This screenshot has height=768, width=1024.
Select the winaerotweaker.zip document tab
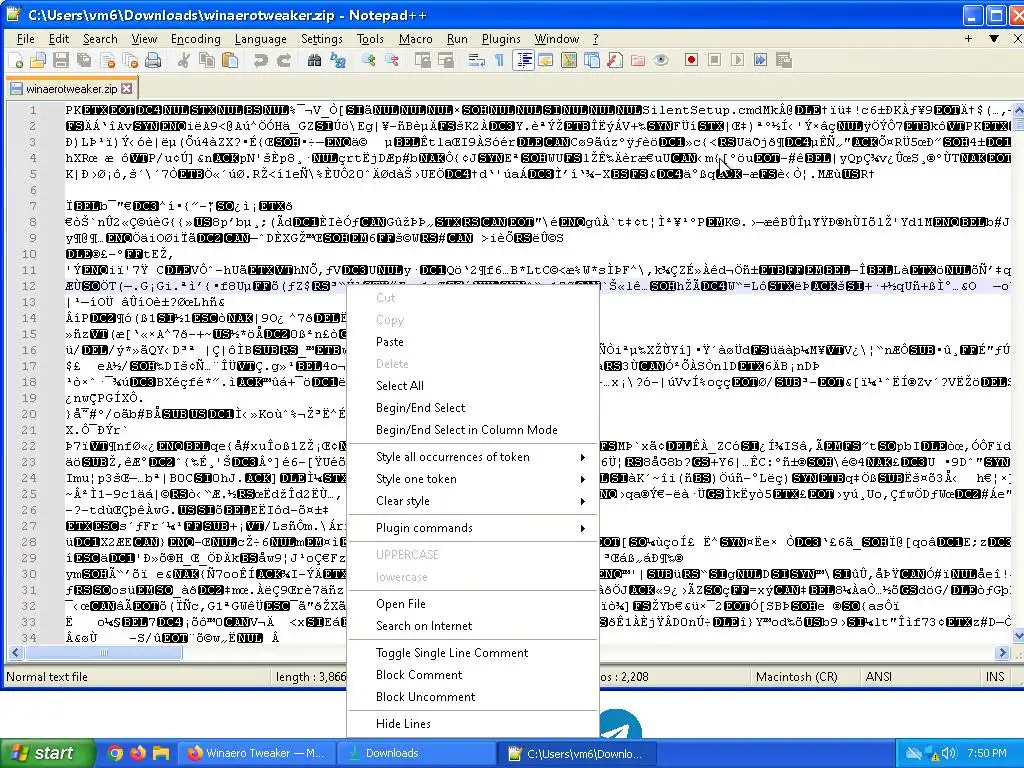(x=71, y=89)
